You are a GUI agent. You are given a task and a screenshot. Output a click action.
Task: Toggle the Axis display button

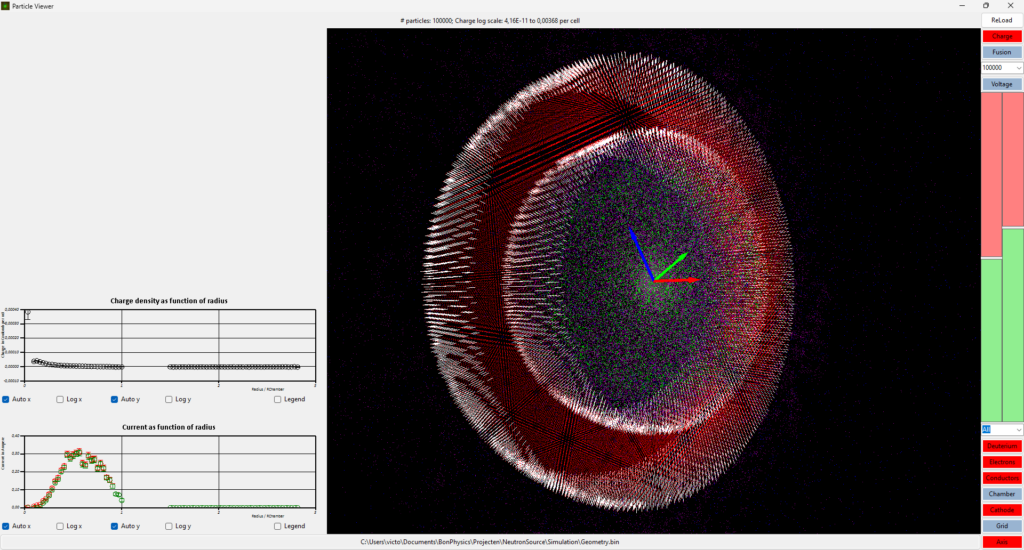(1001, 542)
